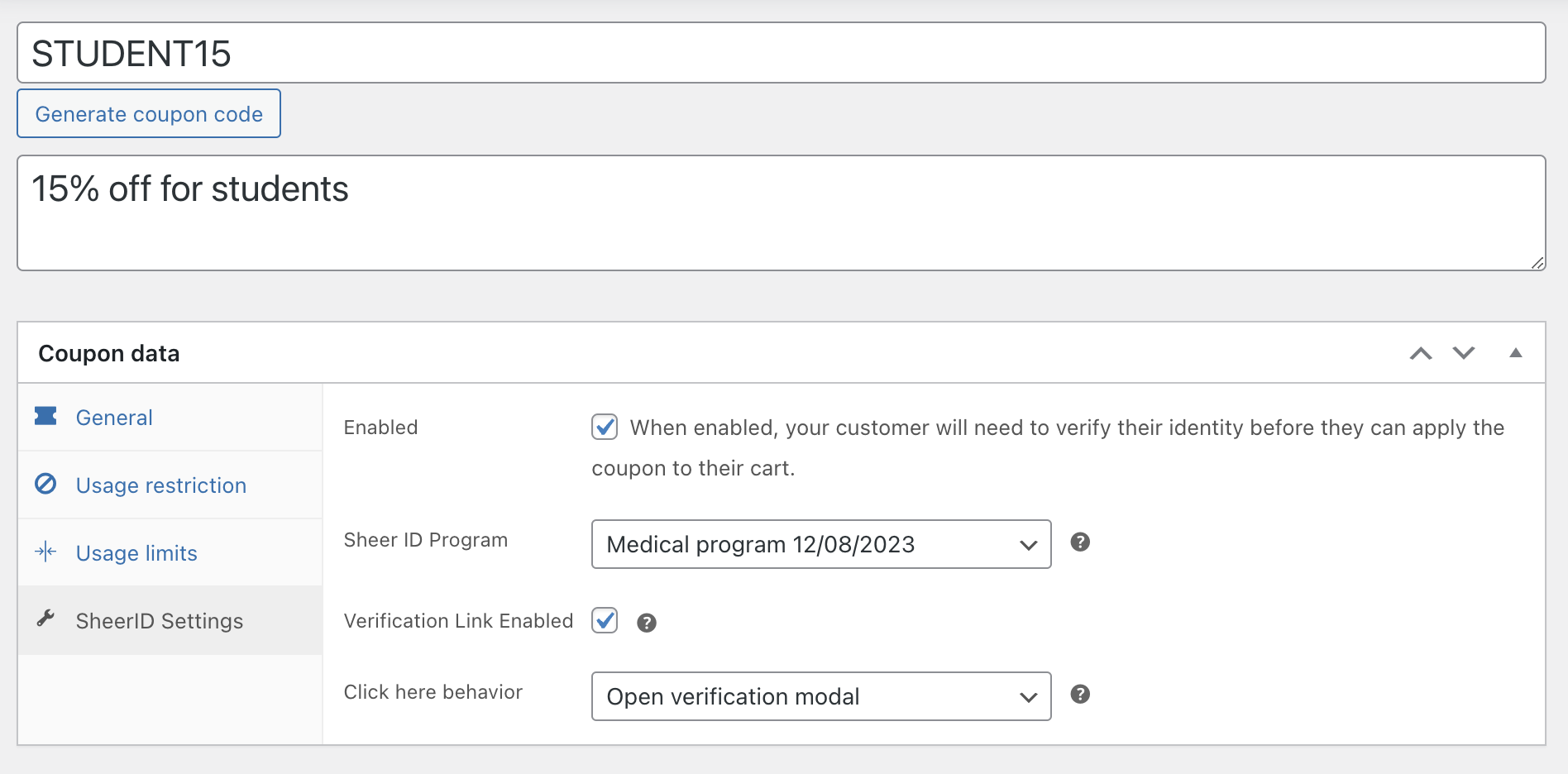
Task: Focus the STUDENT15 coupon code field
Action: tap(782, 53)
